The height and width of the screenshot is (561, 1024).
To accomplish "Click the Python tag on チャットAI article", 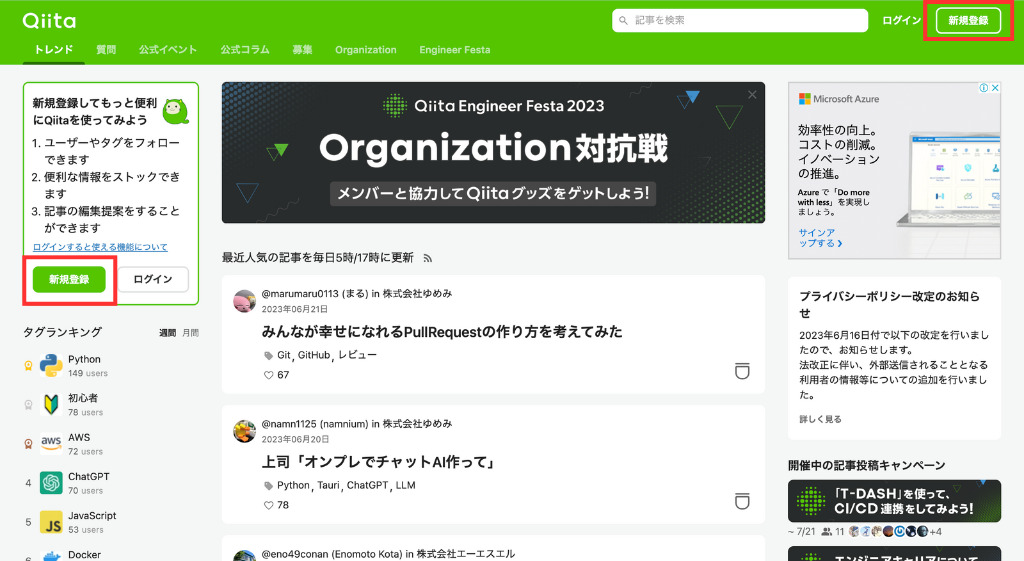I will click(x=293, y=485).
